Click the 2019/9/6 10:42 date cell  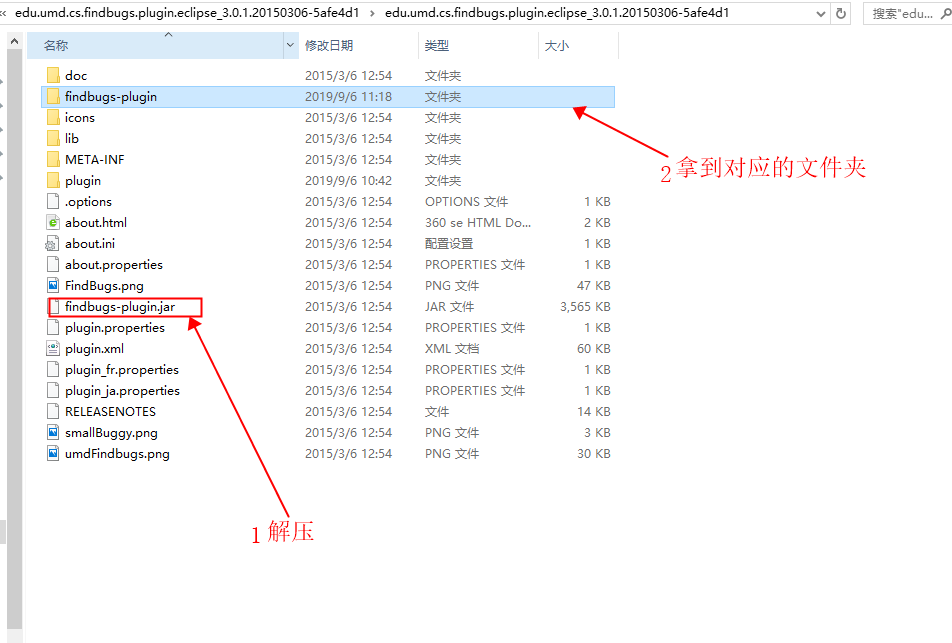pyautogui.click(x=348, y=180)
